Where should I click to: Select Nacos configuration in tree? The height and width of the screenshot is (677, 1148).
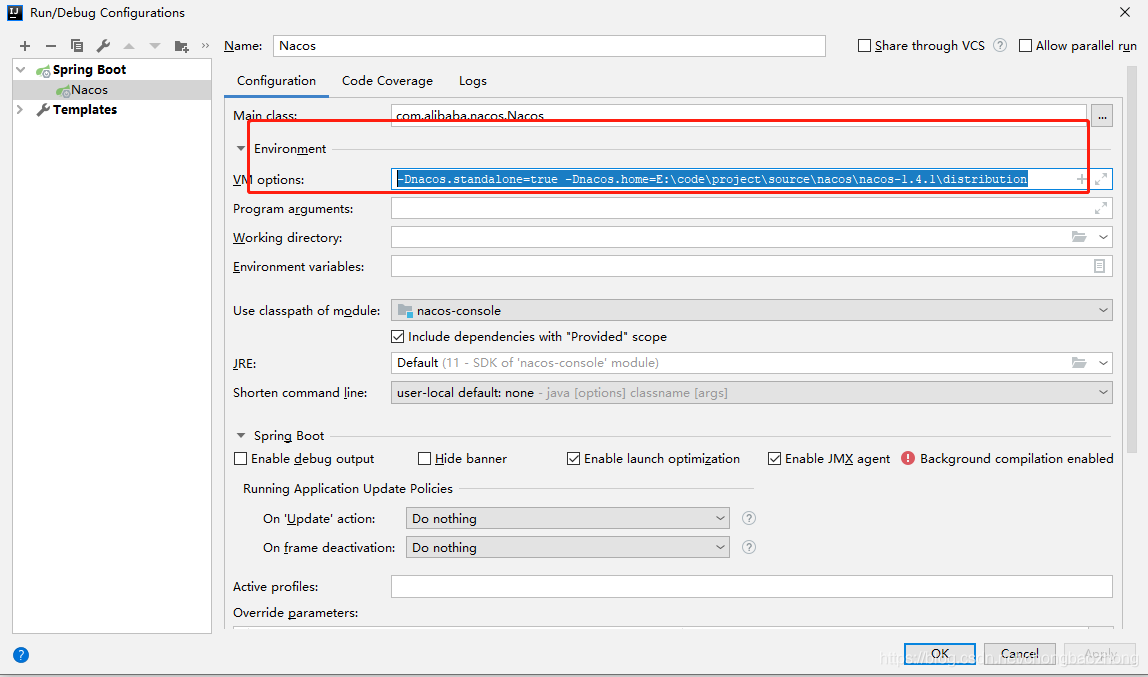tap(111, 89)
